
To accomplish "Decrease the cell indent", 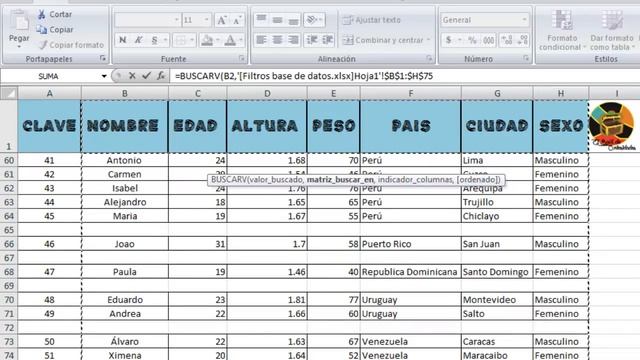I will [x=312, y=40].
